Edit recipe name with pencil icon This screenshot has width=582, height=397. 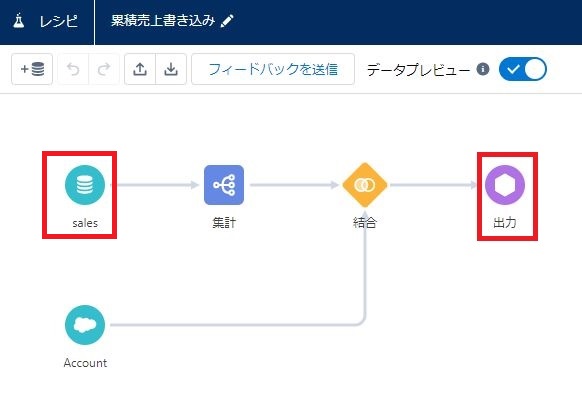pos(227,21)
